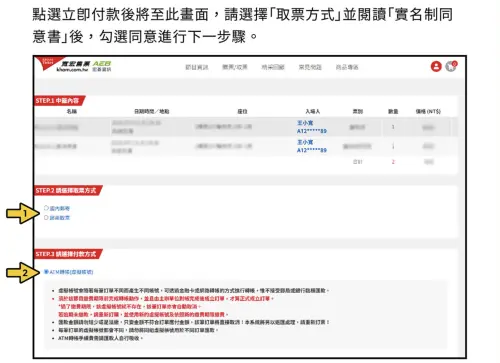Open the 節目資訊 menu item
The width and height of the screenshot is (500, 363).
(x=197, y=67)
